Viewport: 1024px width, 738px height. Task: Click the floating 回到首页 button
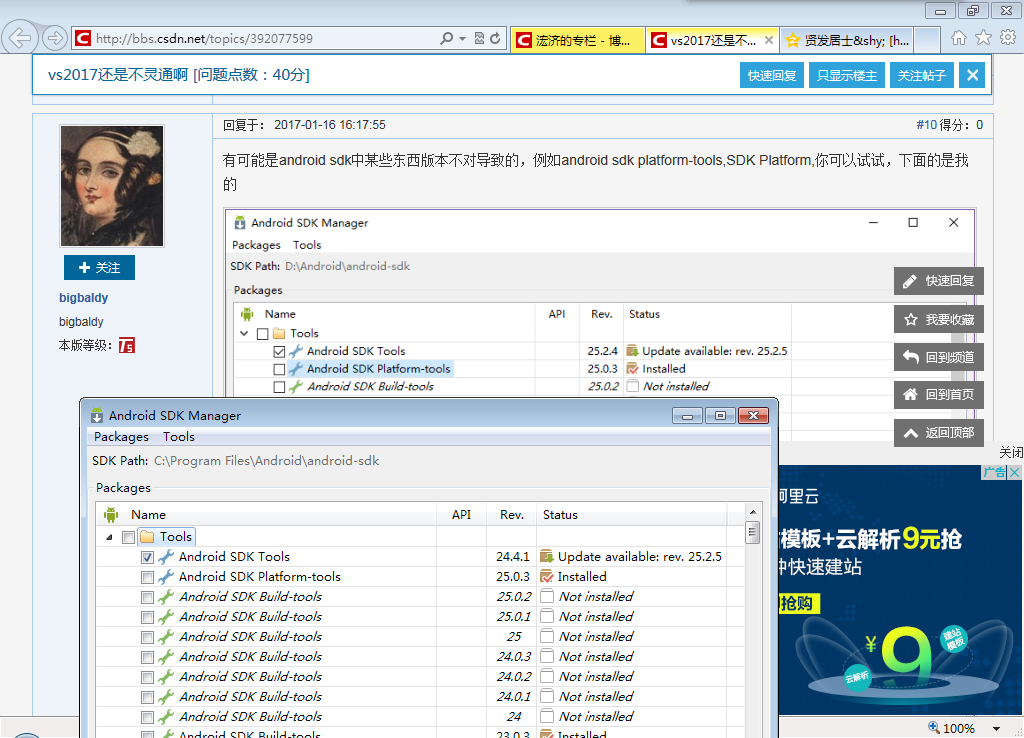[938, 394]
